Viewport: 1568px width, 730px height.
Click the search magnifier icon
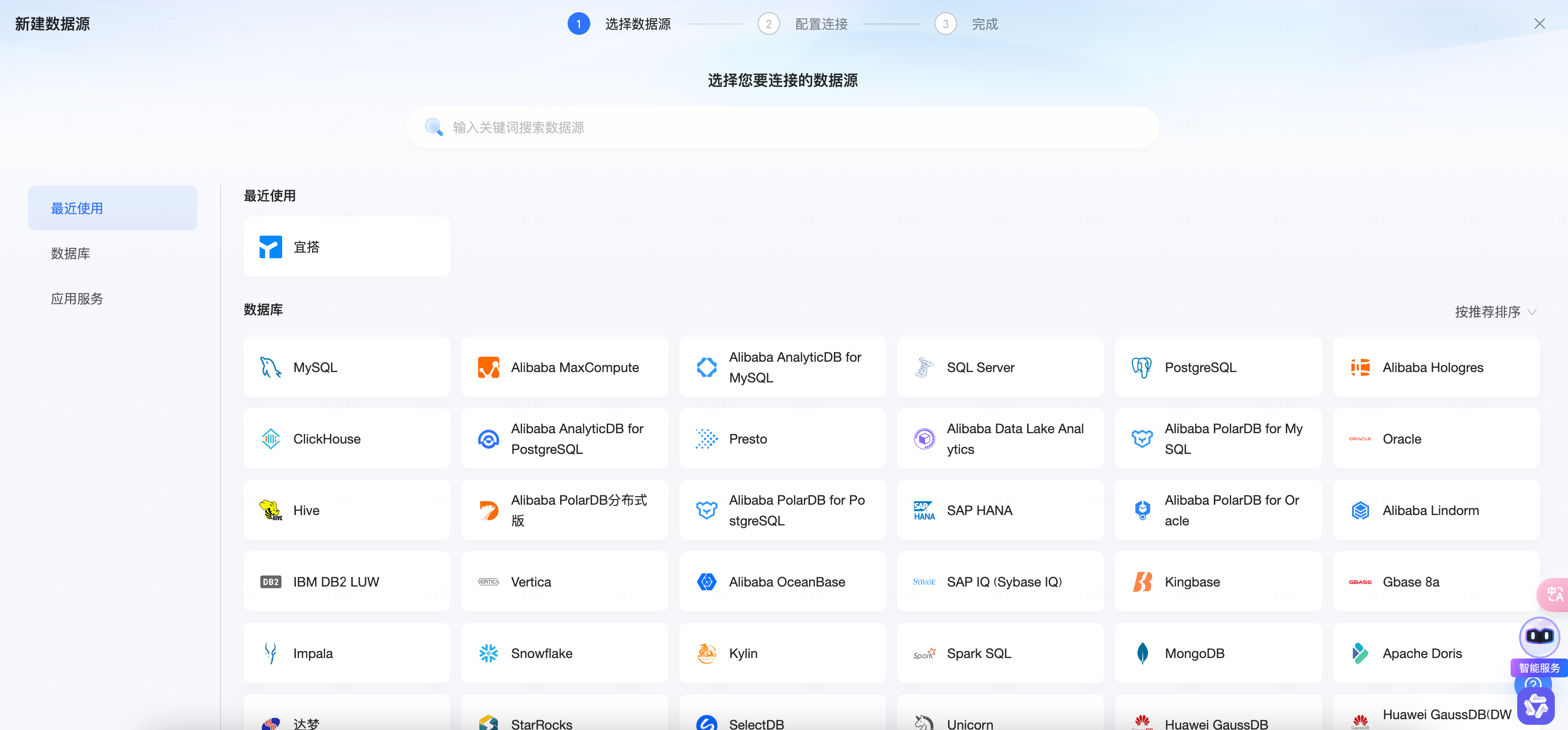(434, 127)
